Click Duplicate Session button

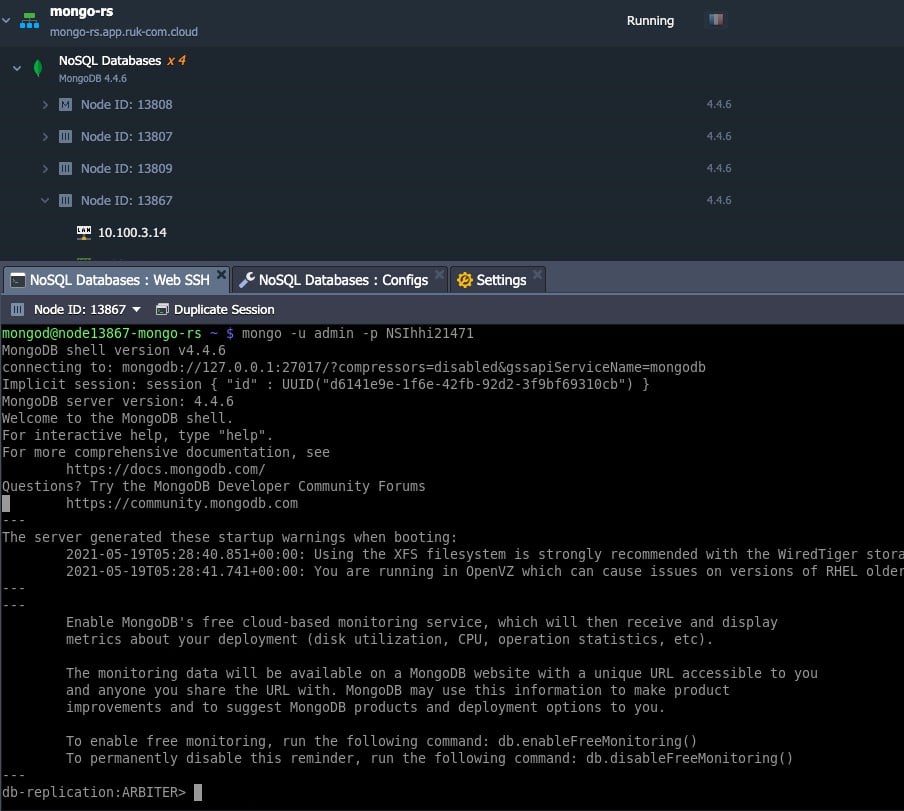coord(215,310)
